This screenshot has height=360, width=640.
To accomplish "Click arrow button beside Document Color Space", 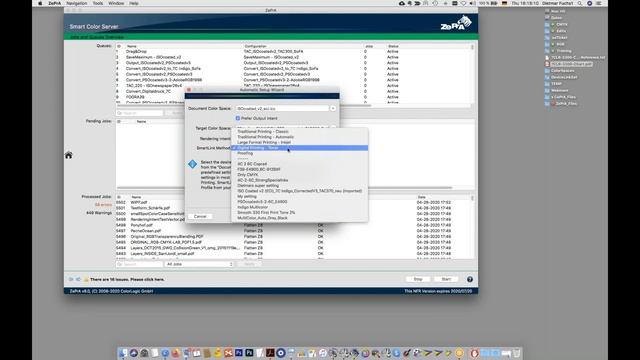I will (x=333, y=109).
